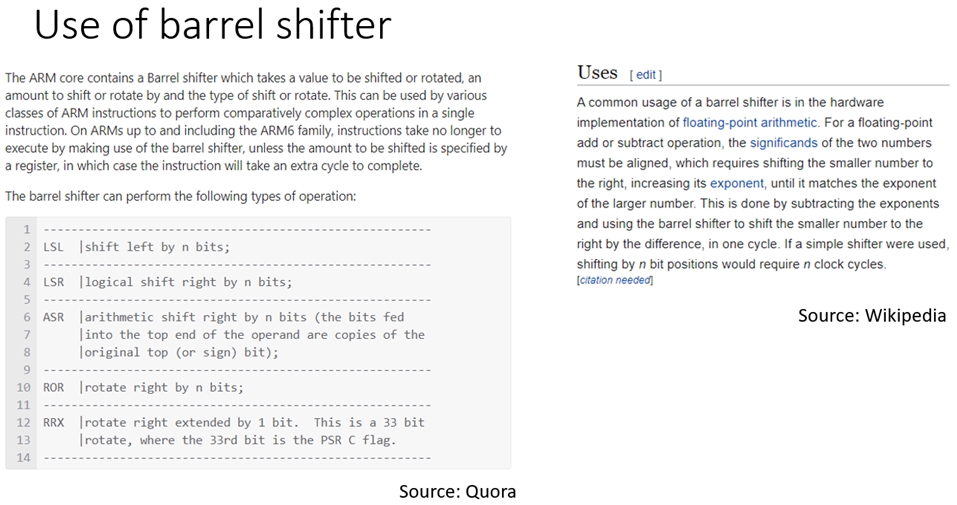
Task: Click the RRX mnemonic in code block
Action: [54, 422]
